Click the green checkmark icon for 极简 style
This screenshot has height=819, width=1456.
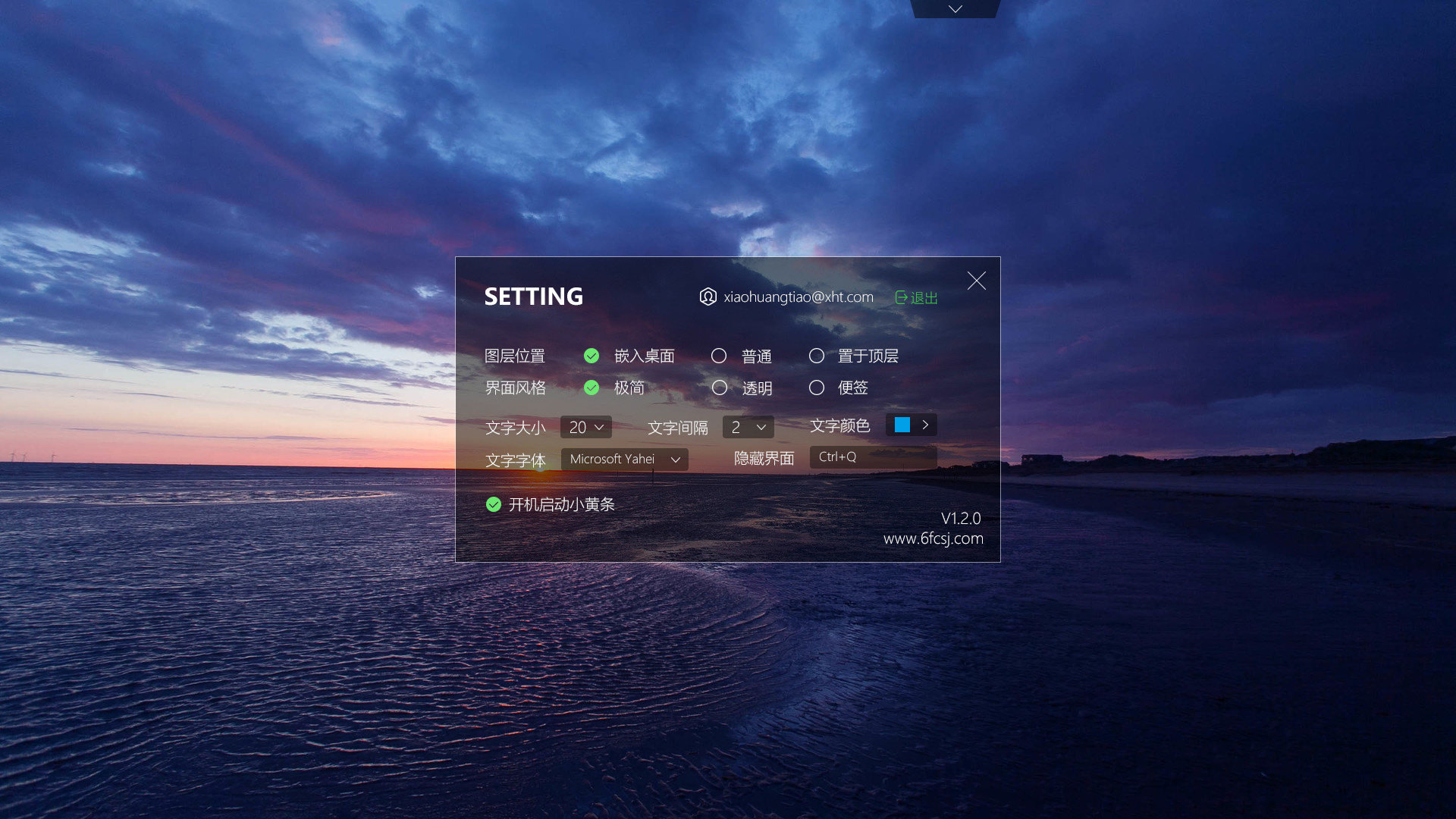(x=591, y=388)
